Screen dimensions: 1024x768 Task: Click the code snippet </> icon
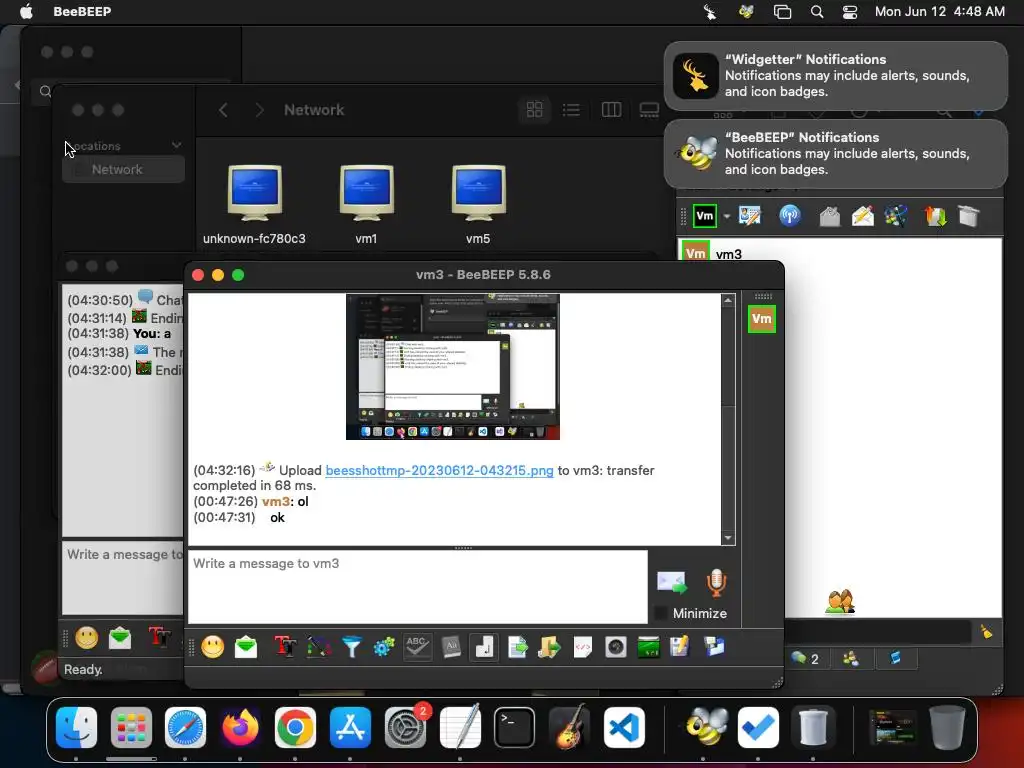tap(583, 647)
